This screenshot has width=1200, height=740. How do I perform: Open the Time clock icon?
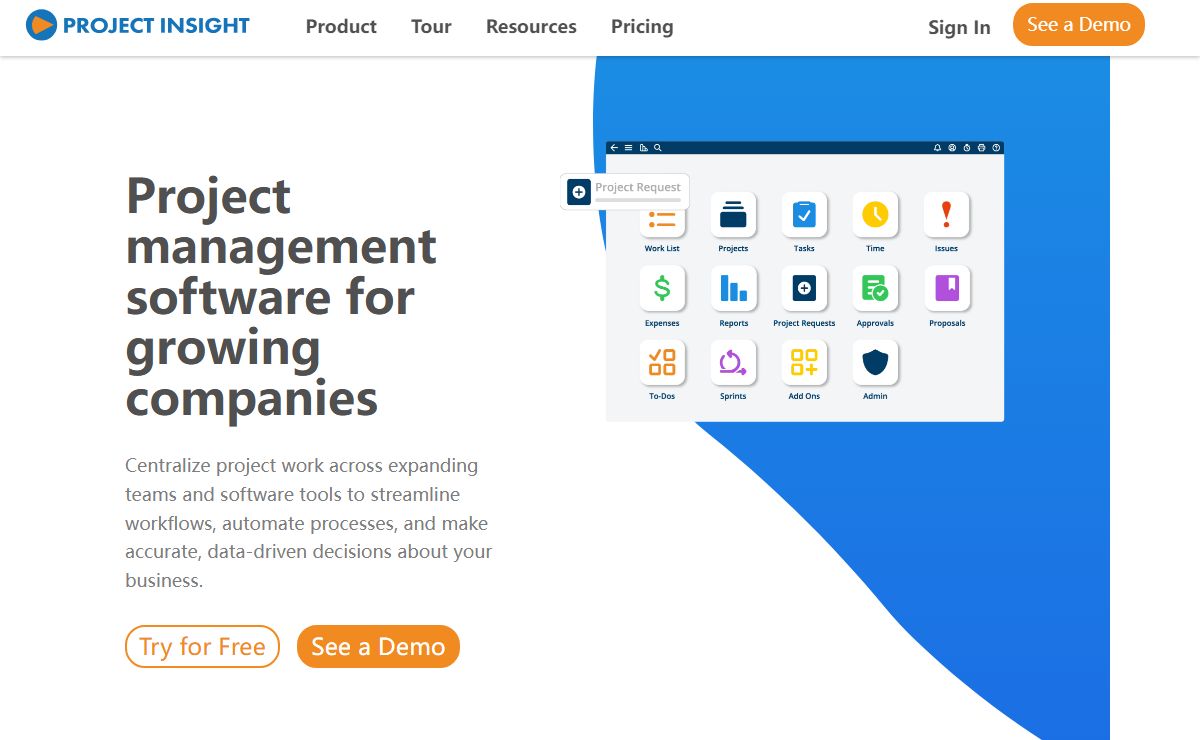[x=875, y=214]
